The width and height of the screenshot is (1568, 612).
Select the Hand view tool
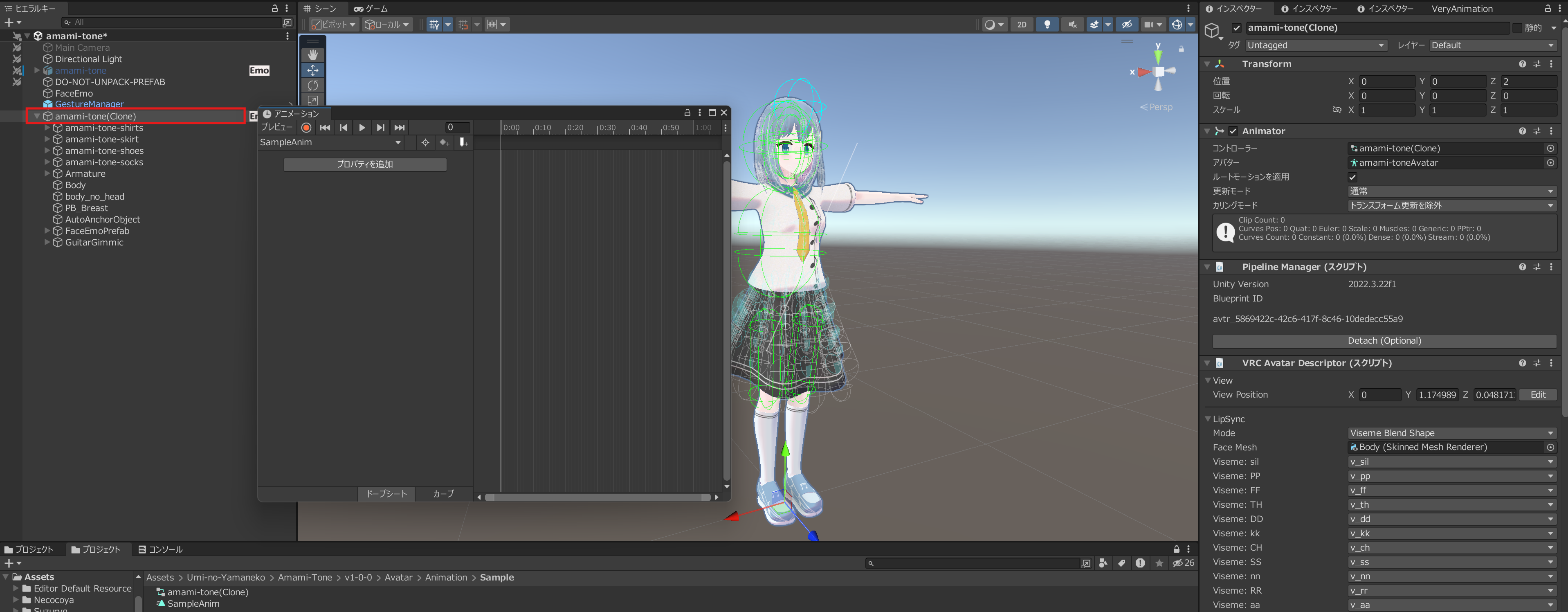(x=313, y=55)
